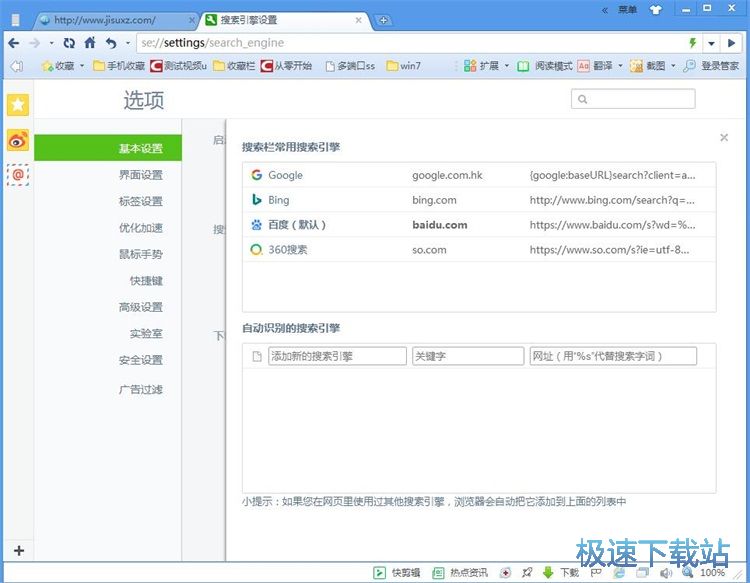Select 界面设置 in settings sidebar

[140, 175]
